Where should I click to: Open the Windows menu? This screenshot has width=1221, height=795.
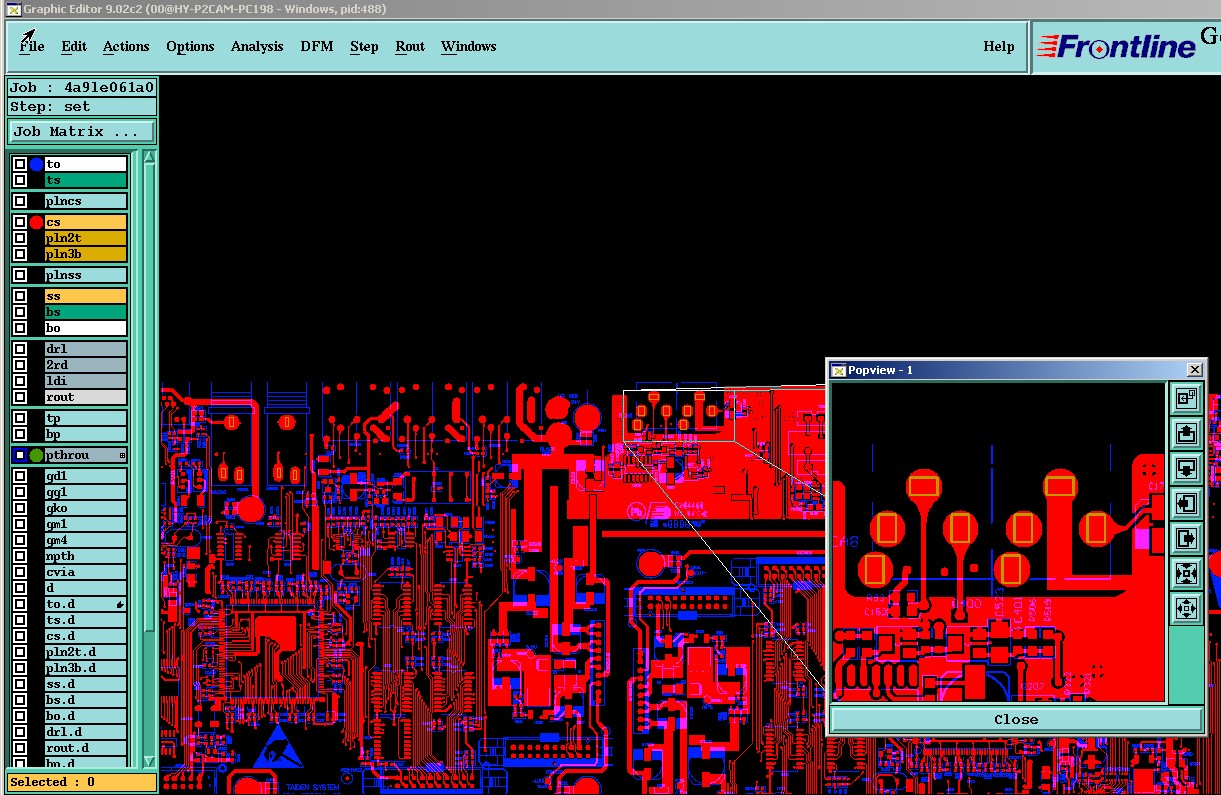468,46
